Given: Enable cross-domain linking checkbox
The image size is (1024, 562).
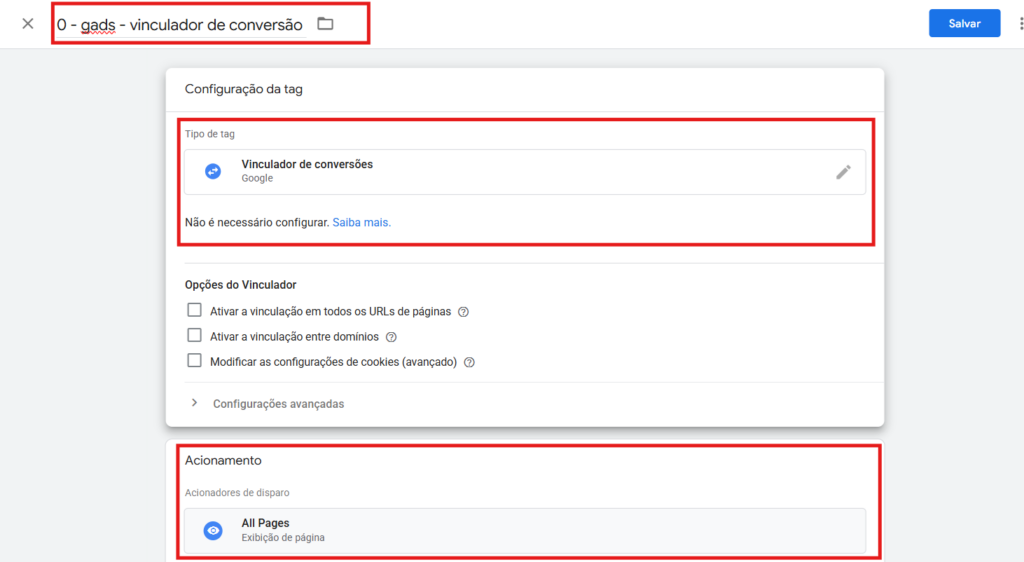Looking at the screenshot, I should pyautogui.click(x=194, y=336).
